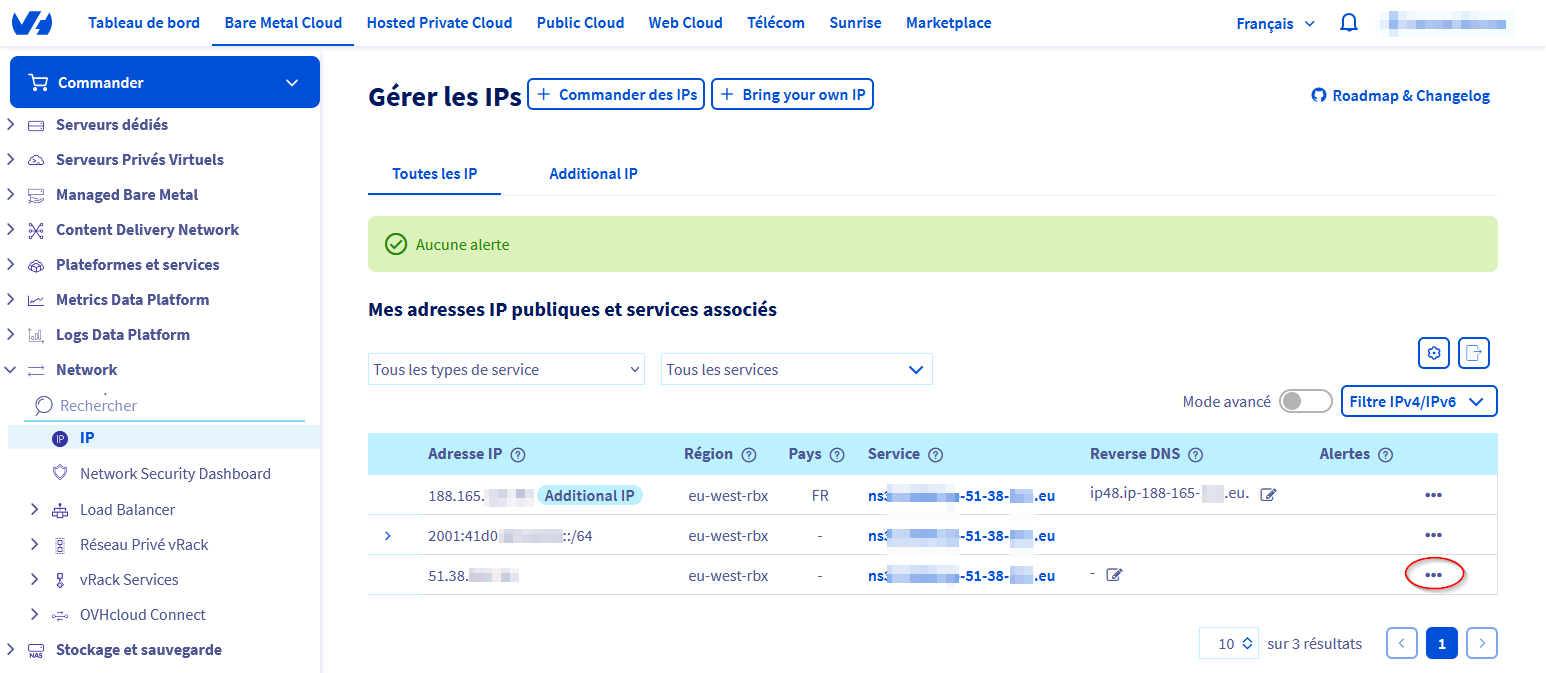
Task: Open the Sunrise menu item
Action: 856,22
